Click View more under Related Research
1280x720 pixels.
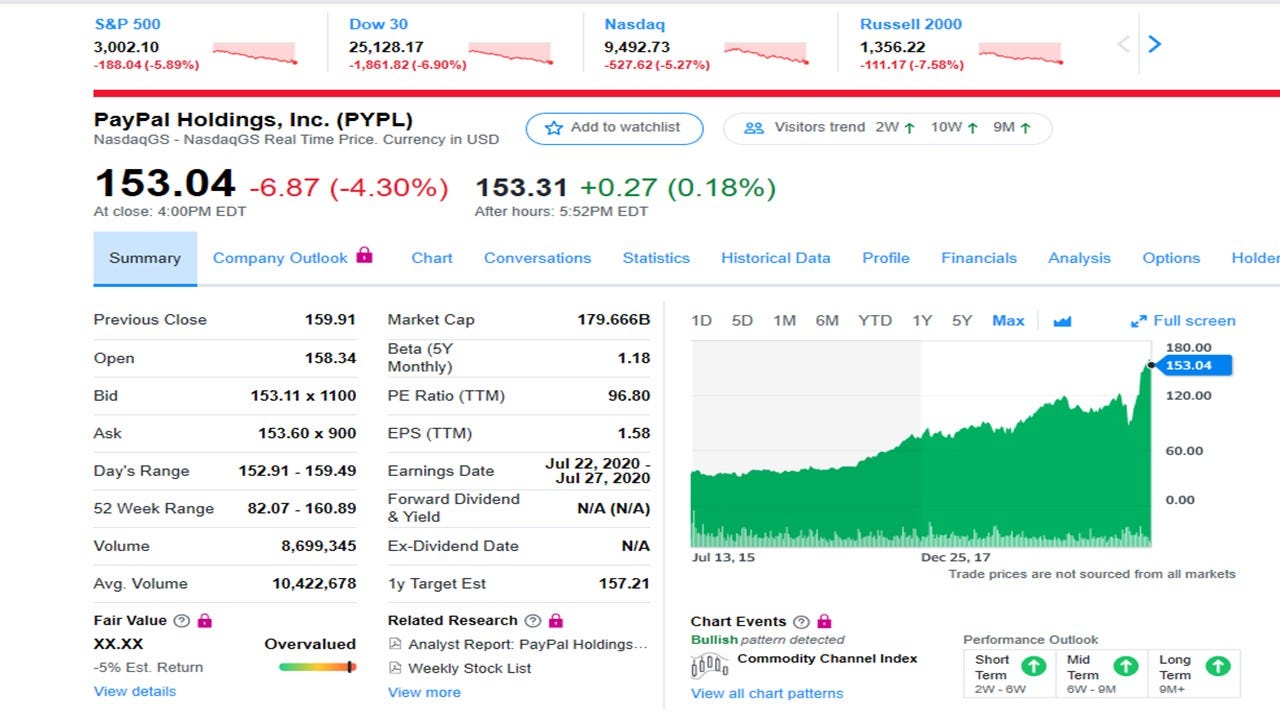[x=424, y=692]
